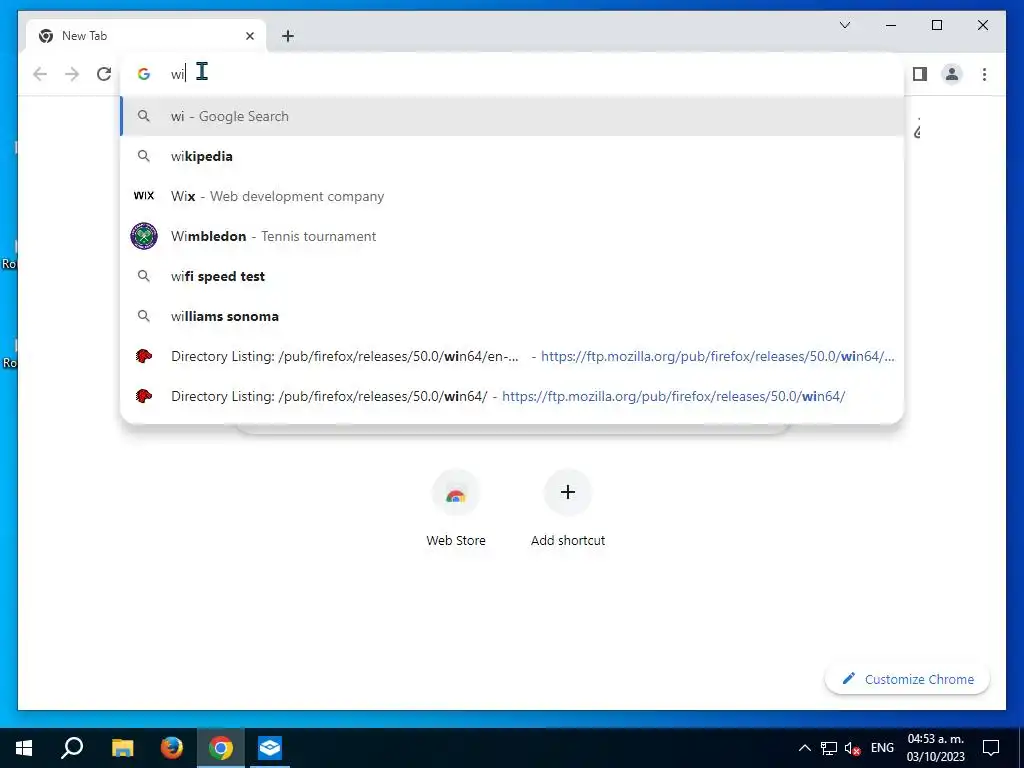Go back using the left arrow
The image size is (1024, 768).
point(40,74)
